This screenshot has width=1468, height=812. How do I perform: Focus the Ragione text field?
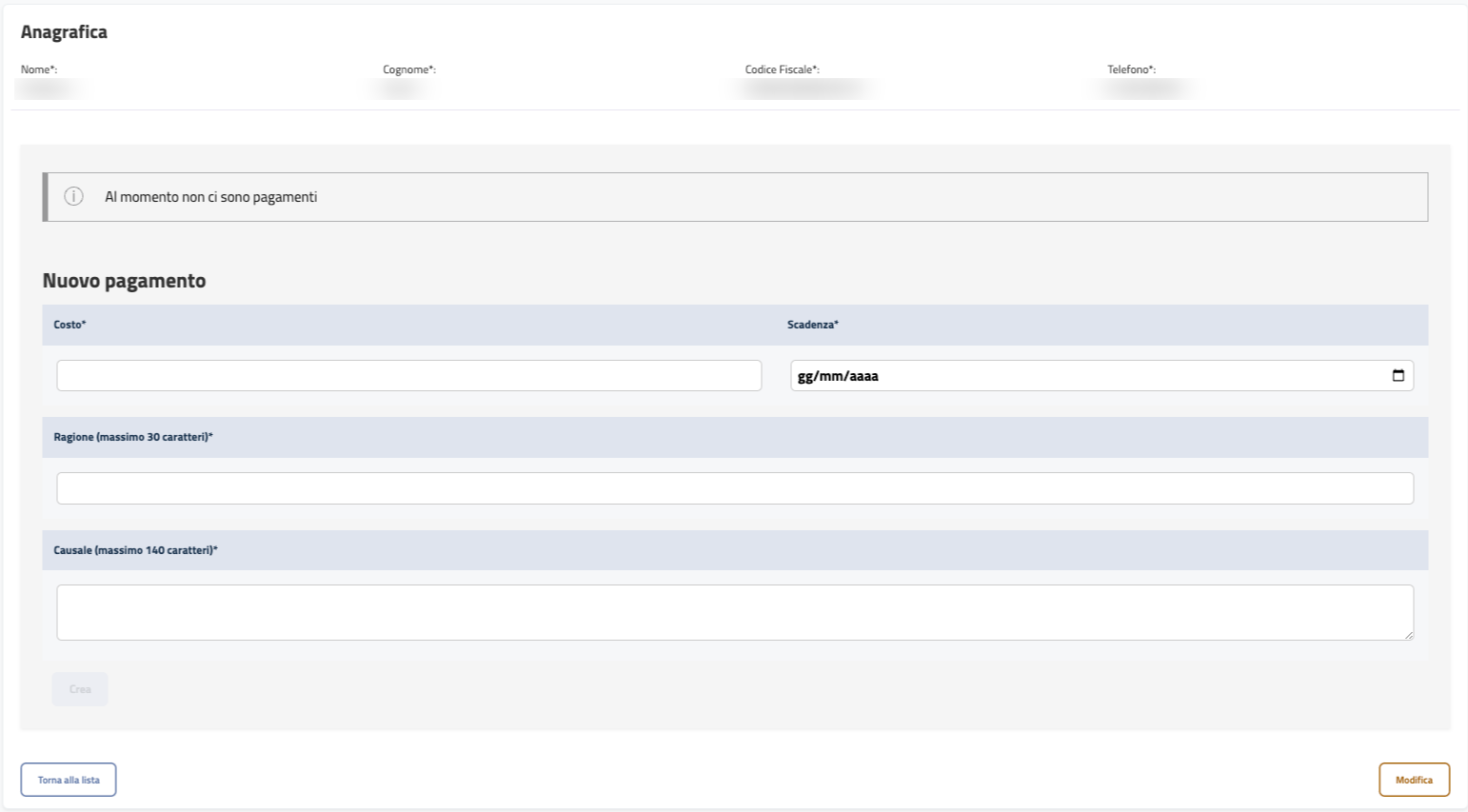click(734, 488)
